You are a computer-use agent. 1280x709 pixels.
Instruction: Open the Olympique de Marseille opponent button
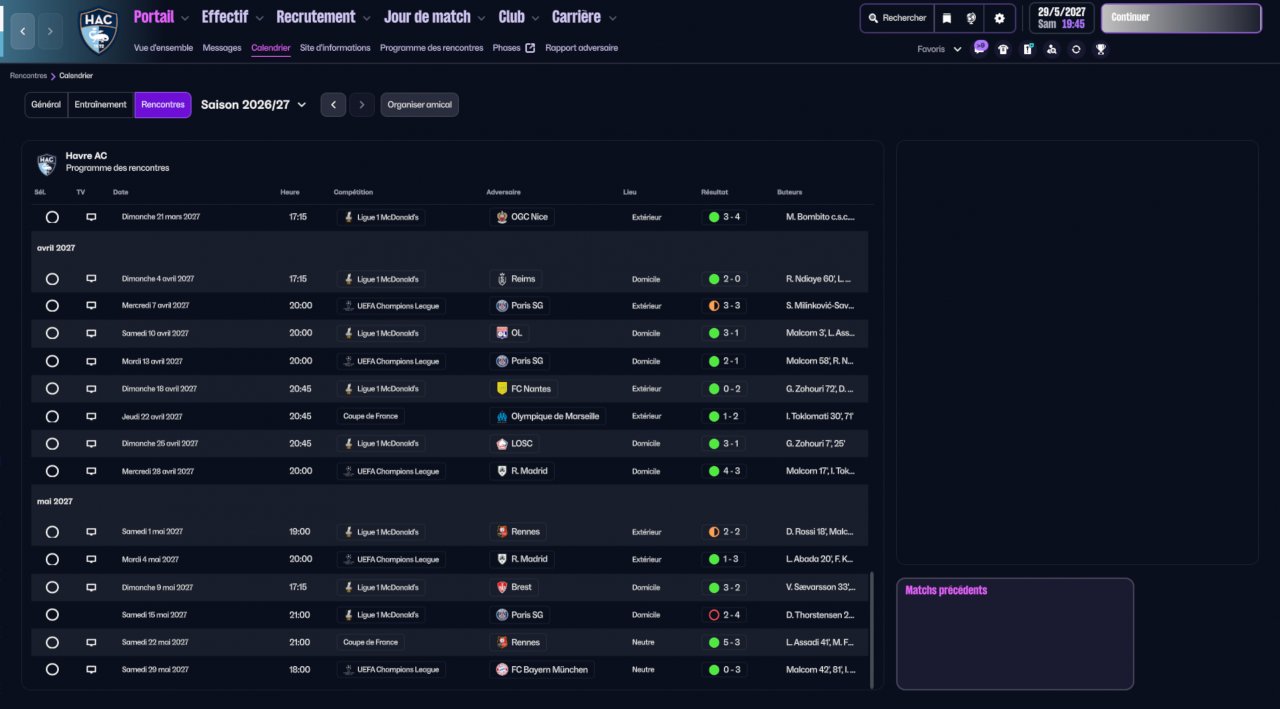click(x=549, y=416)
